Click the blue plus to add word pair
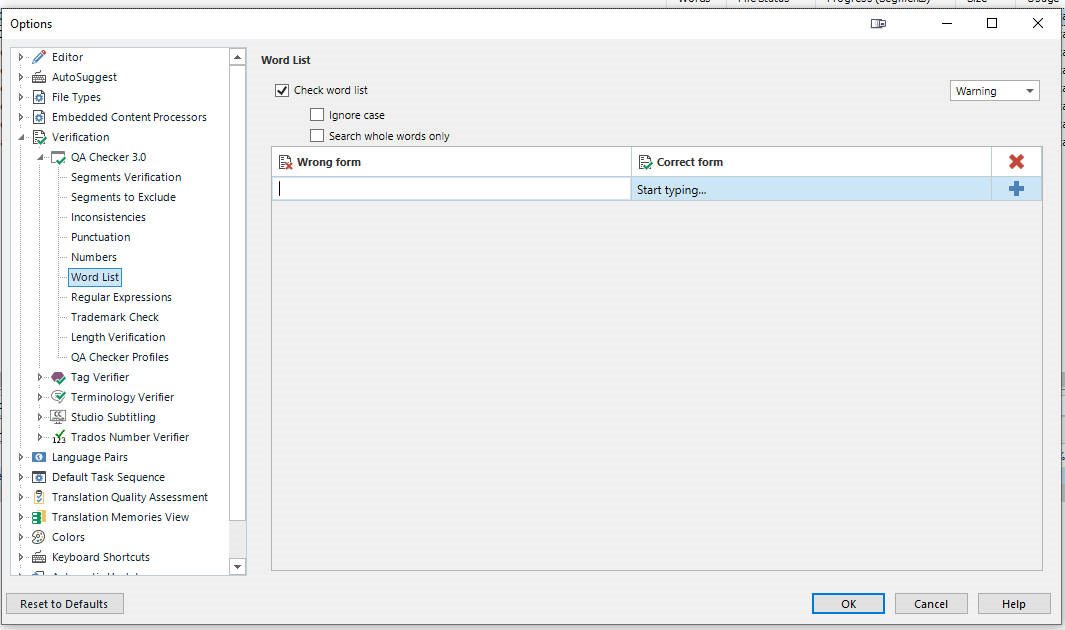The image size is (1065, 630). pos(1017,188)
